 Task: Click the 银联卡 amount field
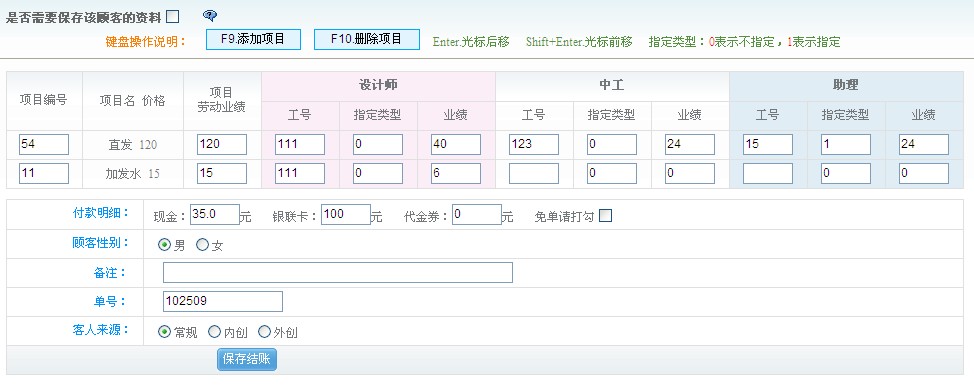pyautogui.click(x=346, y=214)
